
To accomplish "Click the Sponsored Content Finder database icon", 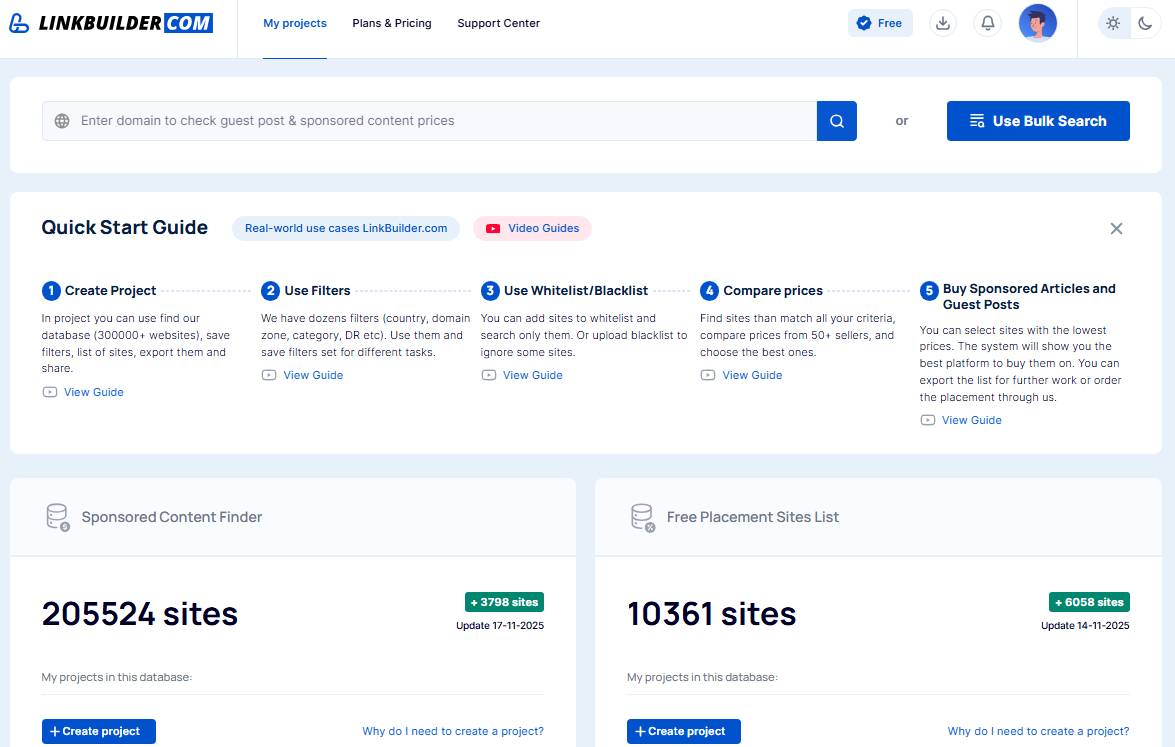I will click(57, 517).
